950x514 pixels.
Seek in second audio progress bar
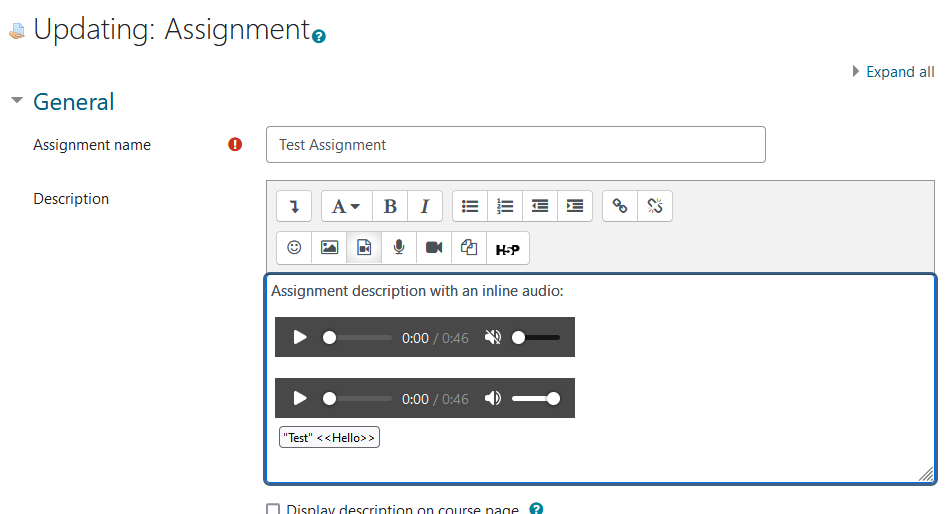click(x=357, y=398)
